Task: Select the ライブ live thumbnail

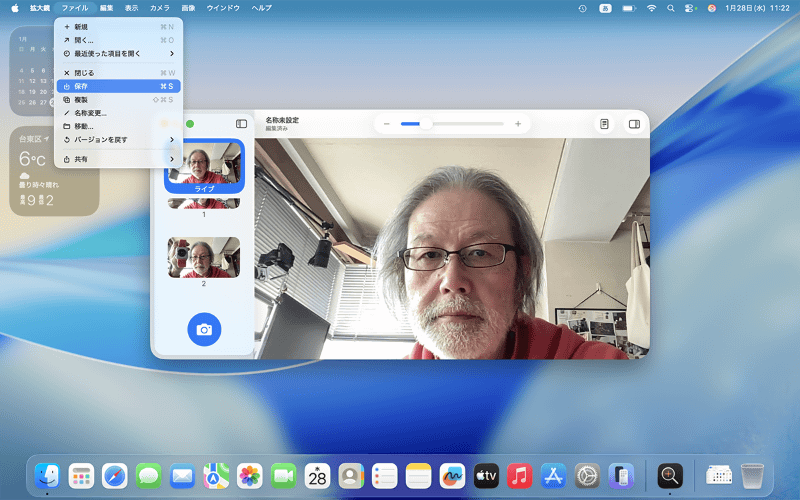Action: [x=204, y=166]
